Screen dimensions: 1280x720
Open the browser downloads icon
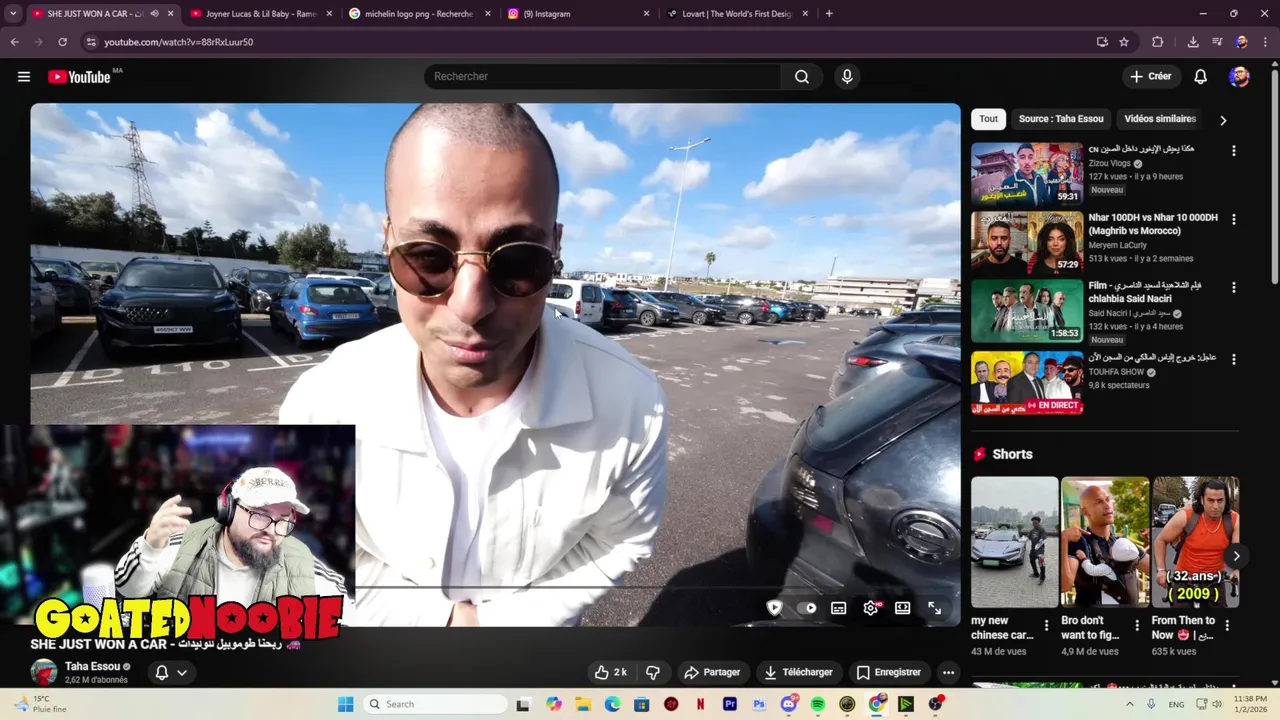tap(1193, 42)
